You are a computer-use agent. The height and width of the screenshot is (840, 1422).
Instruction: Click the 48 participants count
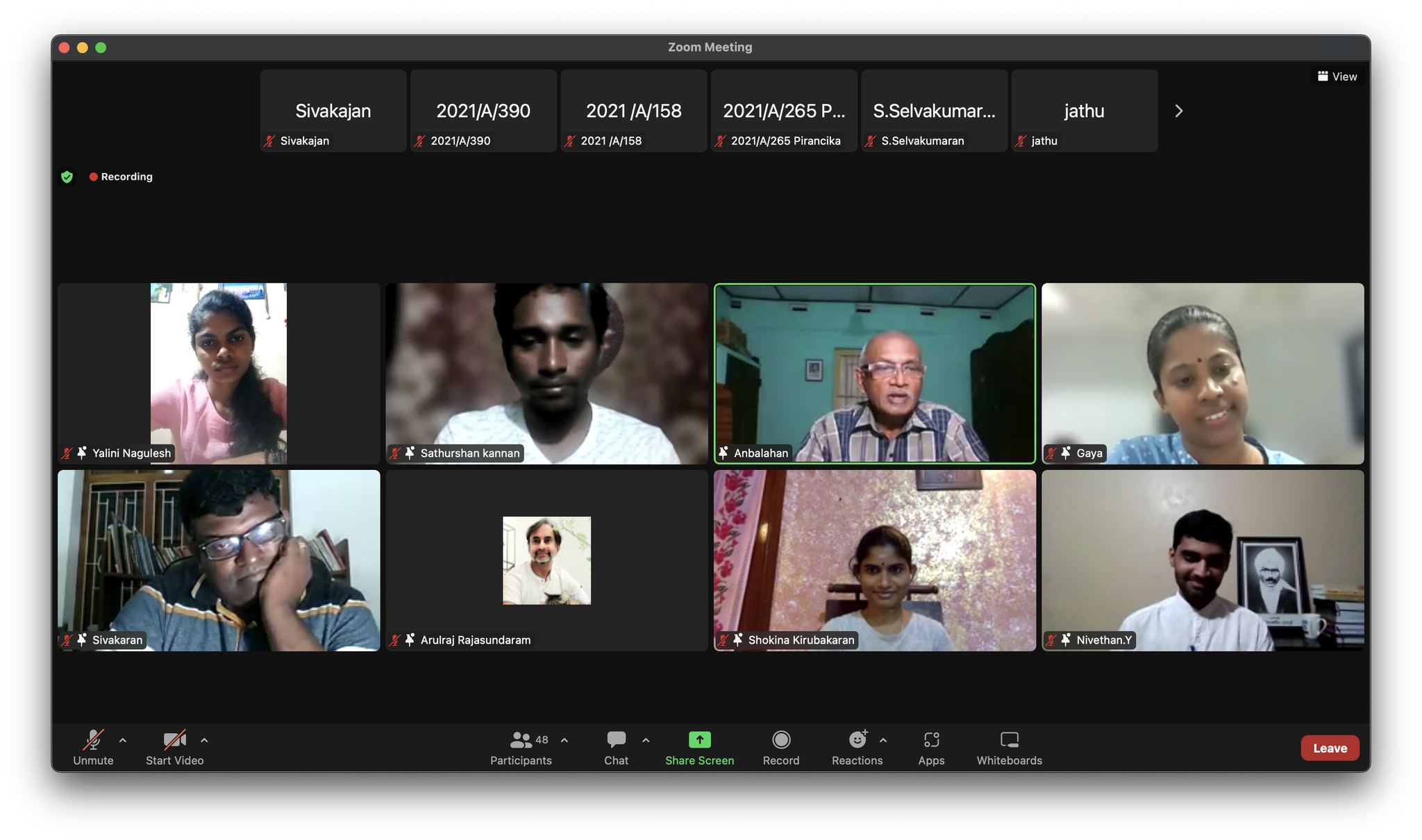coord(542,740)
